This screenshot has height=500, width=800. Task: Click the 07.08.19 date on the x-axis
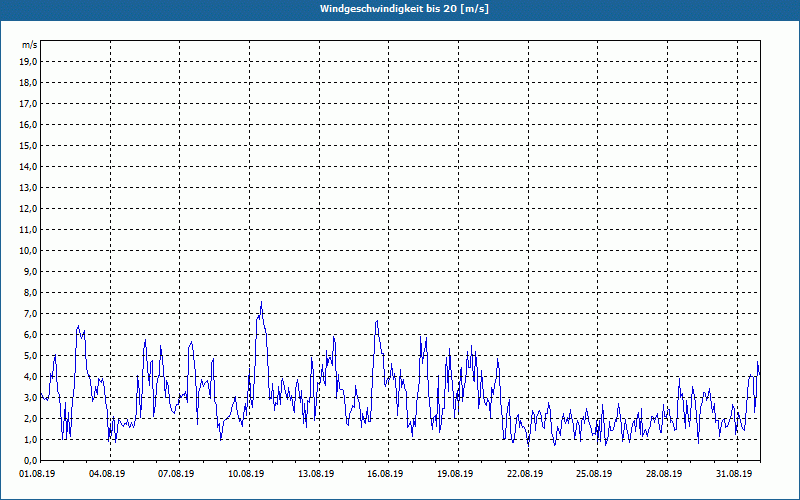click(176, 474)
